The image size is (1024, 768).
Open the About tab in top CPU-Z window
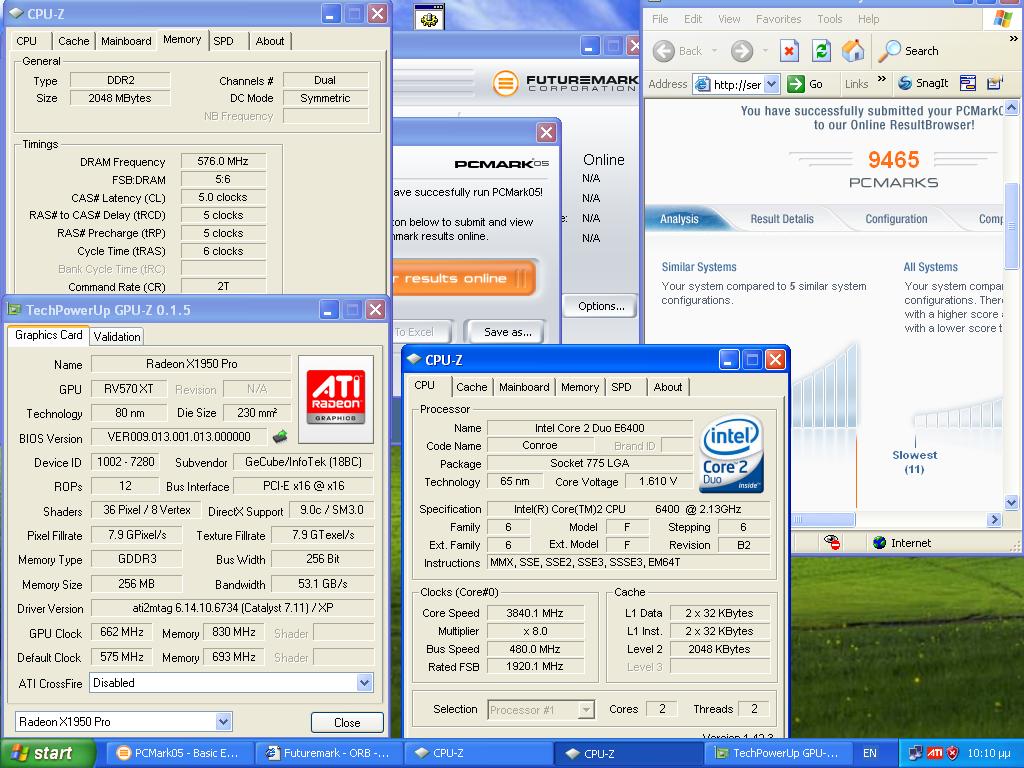tap(270, 40)
